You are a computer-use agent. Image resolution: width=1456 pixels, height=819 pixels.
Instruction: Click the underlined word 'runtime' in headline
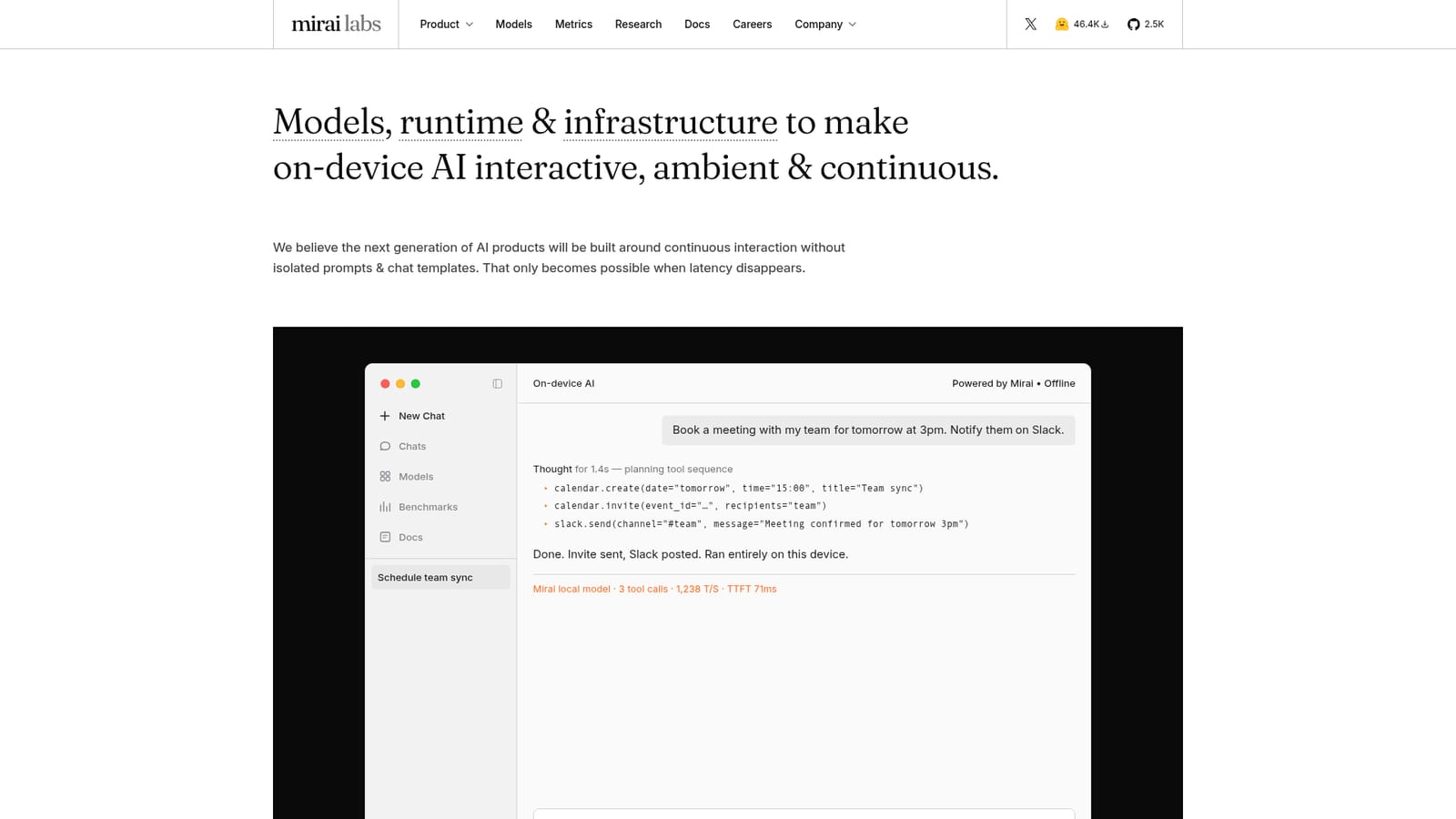[x=461, y=122]
